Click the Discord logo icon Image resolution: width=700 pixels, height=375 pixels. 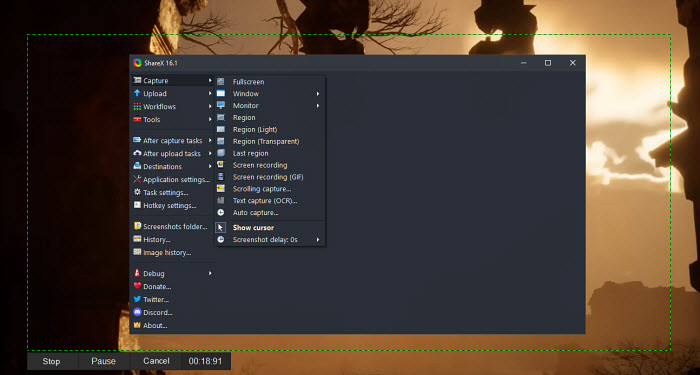pyautogui.click(x=137, y=312)
